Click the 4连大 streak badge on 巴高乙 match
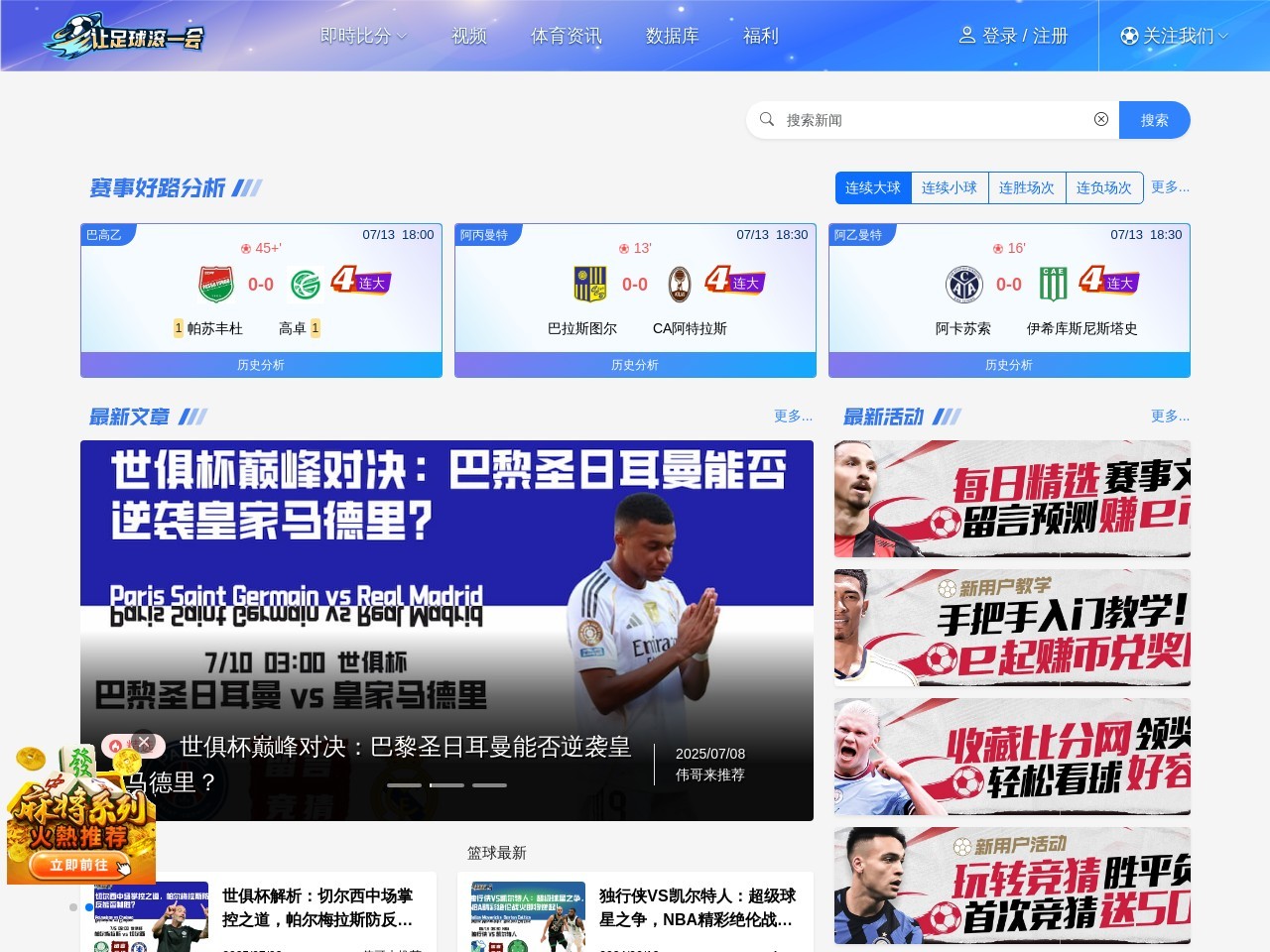1270x952 pixels. pyautogui.click(x=360, y=282)
